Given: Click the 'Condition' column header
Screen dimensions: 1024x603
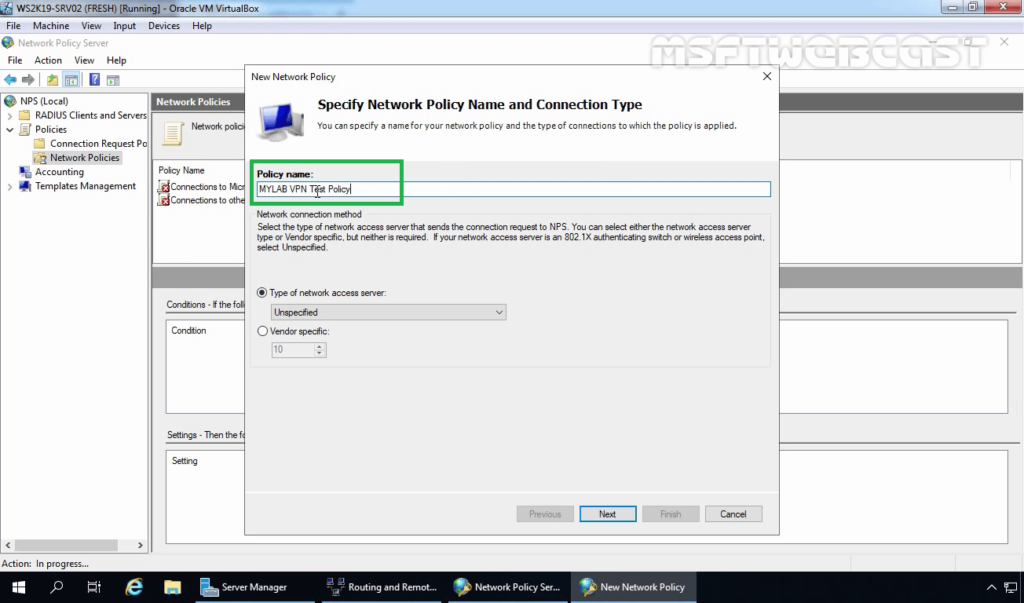Looking at the screenshot, I should [189, 331].
